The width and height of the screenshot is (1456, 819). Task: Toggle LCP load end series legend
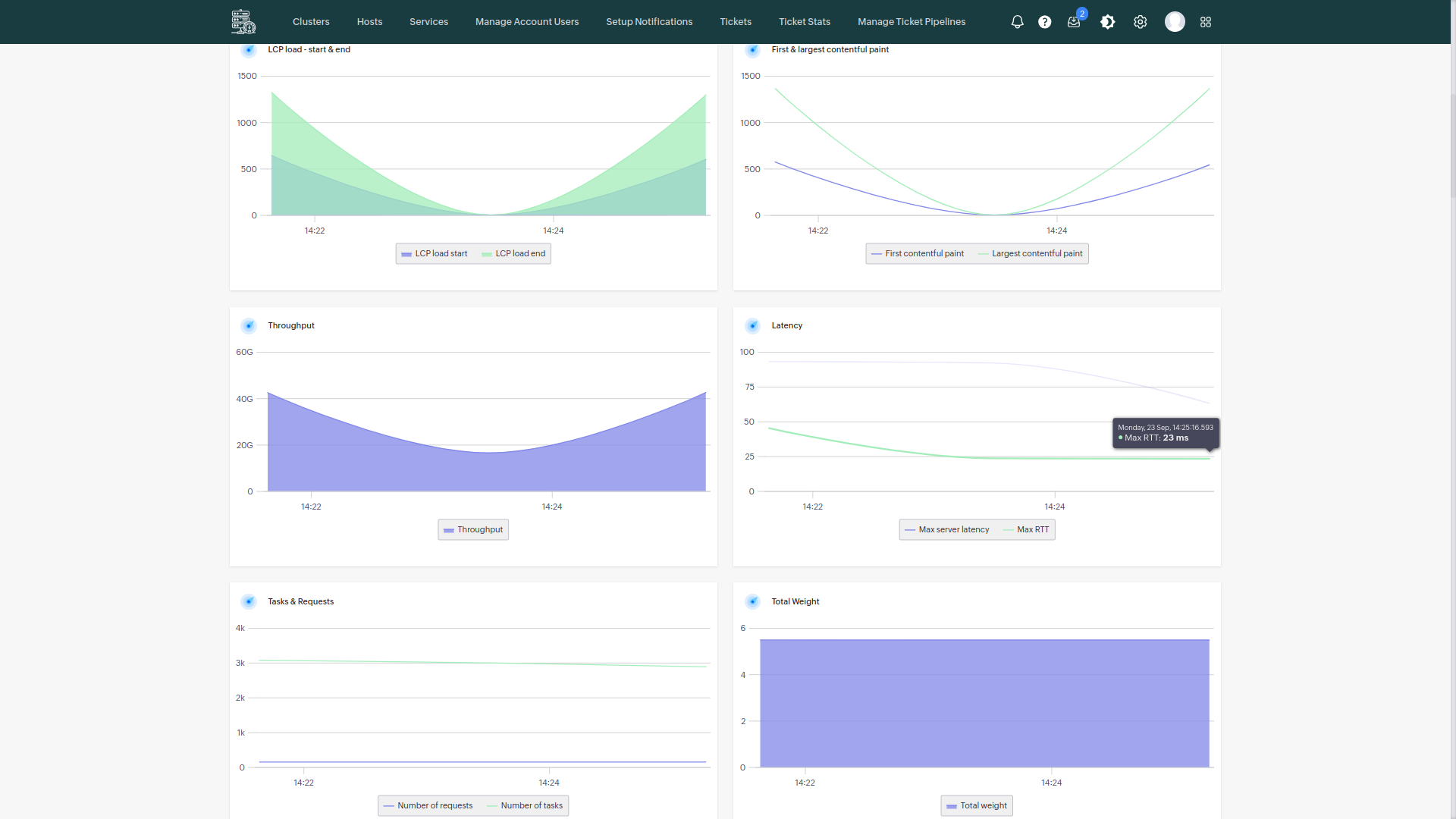[513, 254]
